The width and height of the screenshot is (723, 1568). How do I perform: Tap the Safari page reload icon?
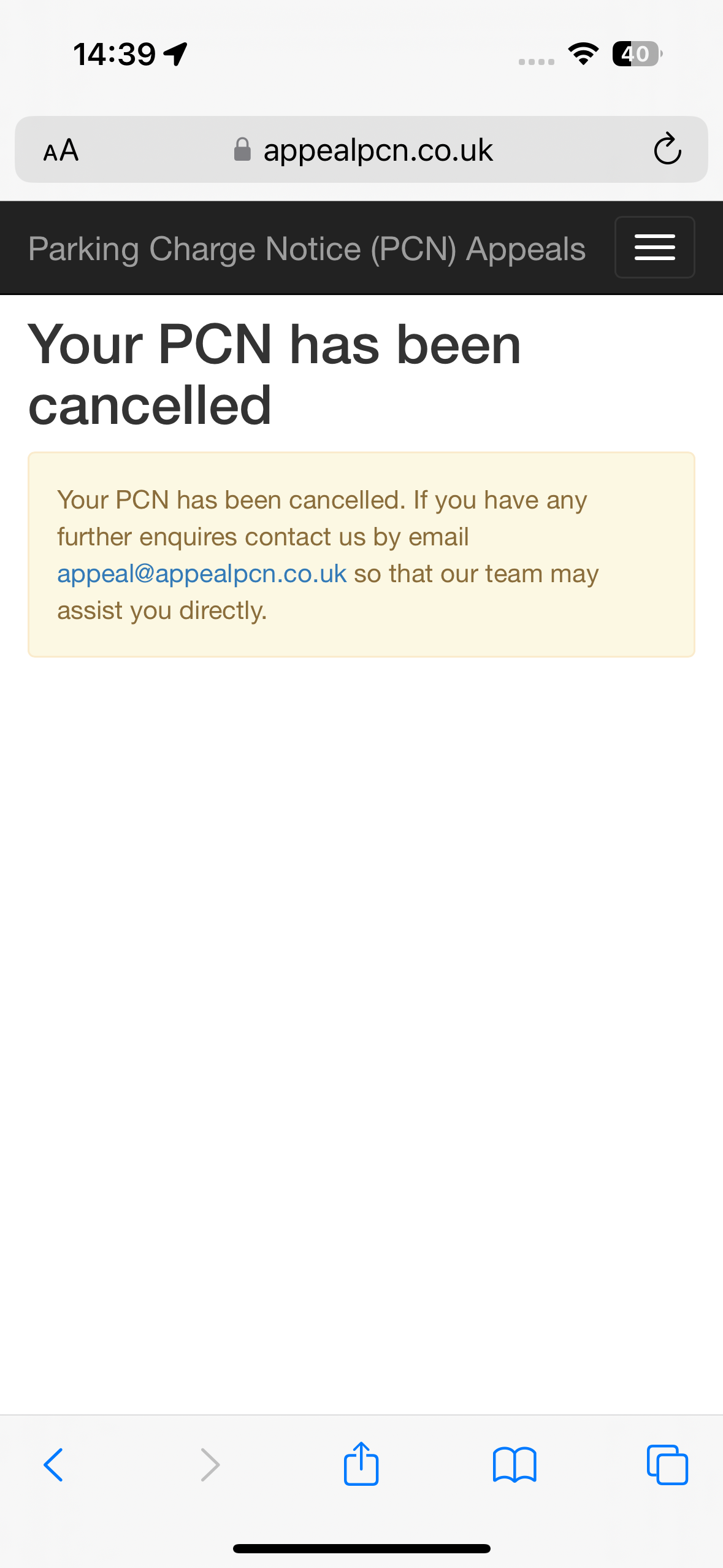[667, 149]
